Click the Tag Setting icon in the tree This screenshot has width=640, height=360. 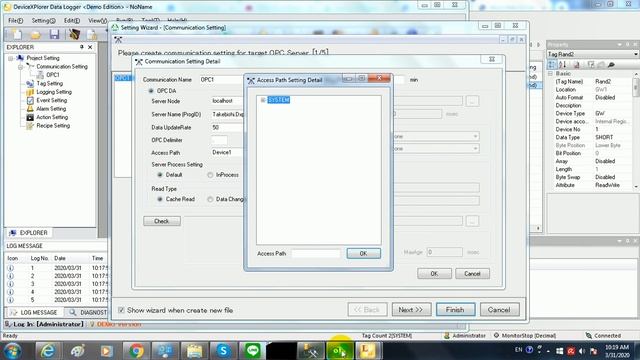pos(30,83)
